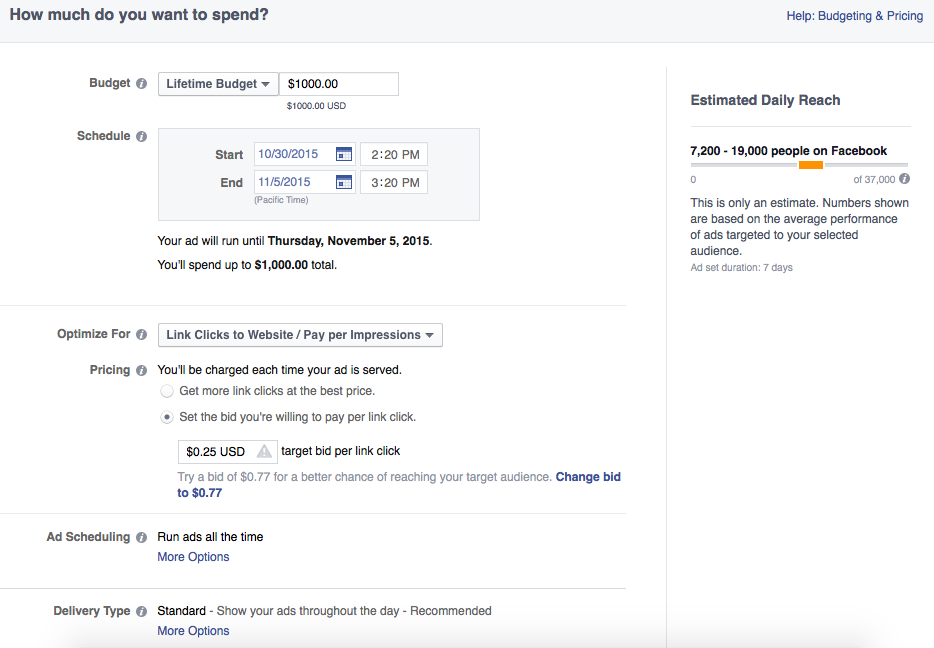Click More Options under Delivery Type
This screenshot has width=934, height=648.
193,631
